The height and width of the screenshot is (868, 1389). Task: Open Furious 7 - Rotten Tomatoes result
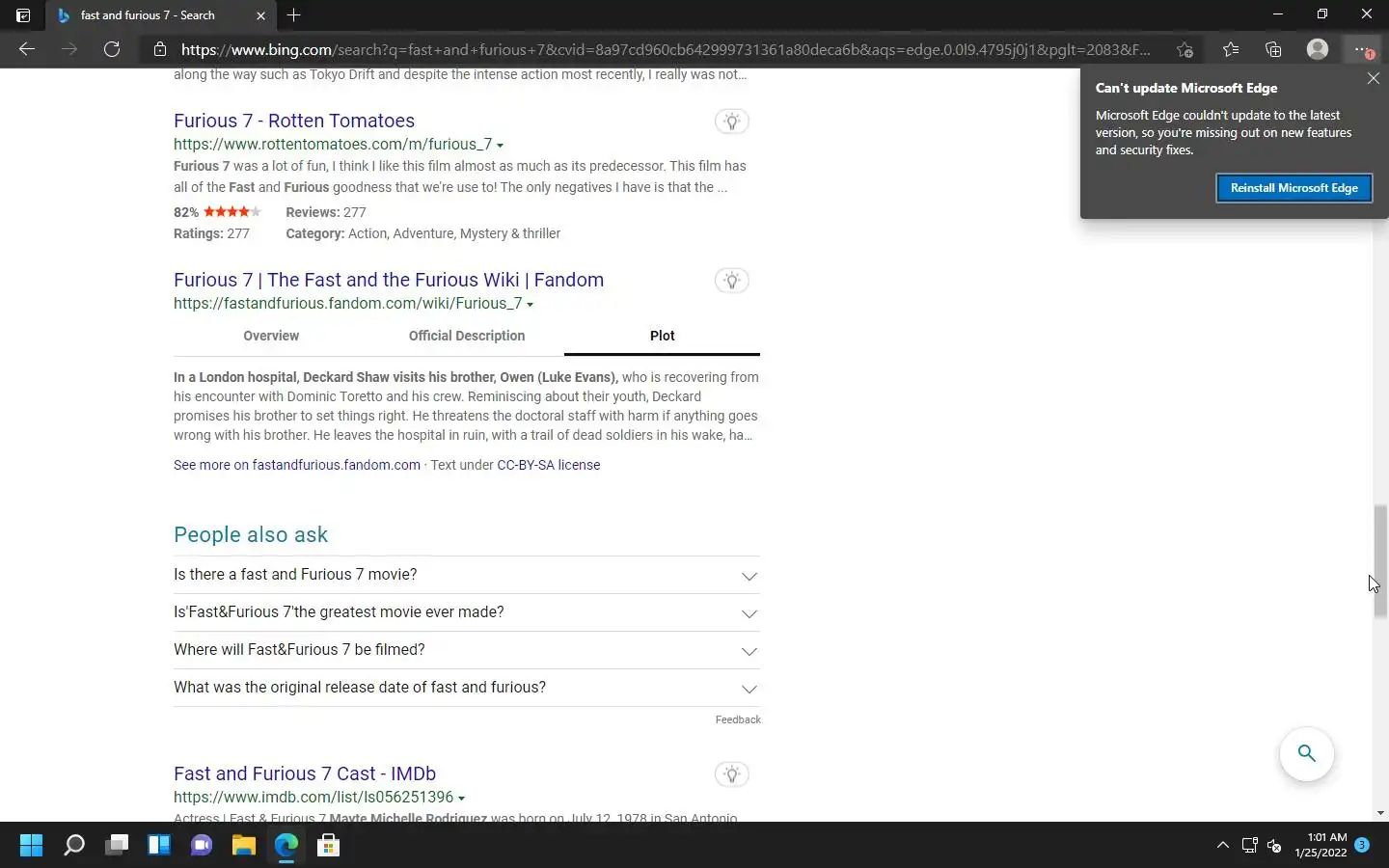click(294, 121)
